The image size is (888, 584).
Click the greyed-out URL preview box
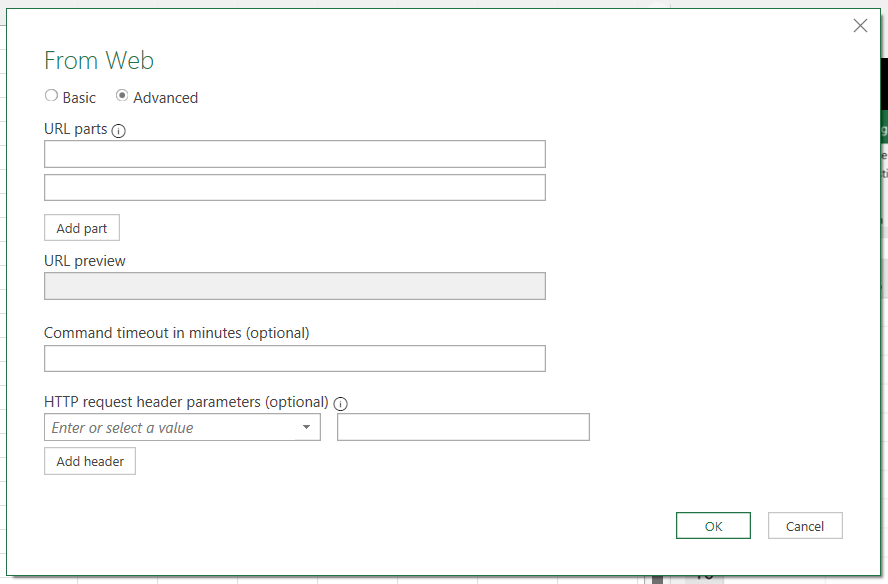pyautogui.click(x=295, y=286)
